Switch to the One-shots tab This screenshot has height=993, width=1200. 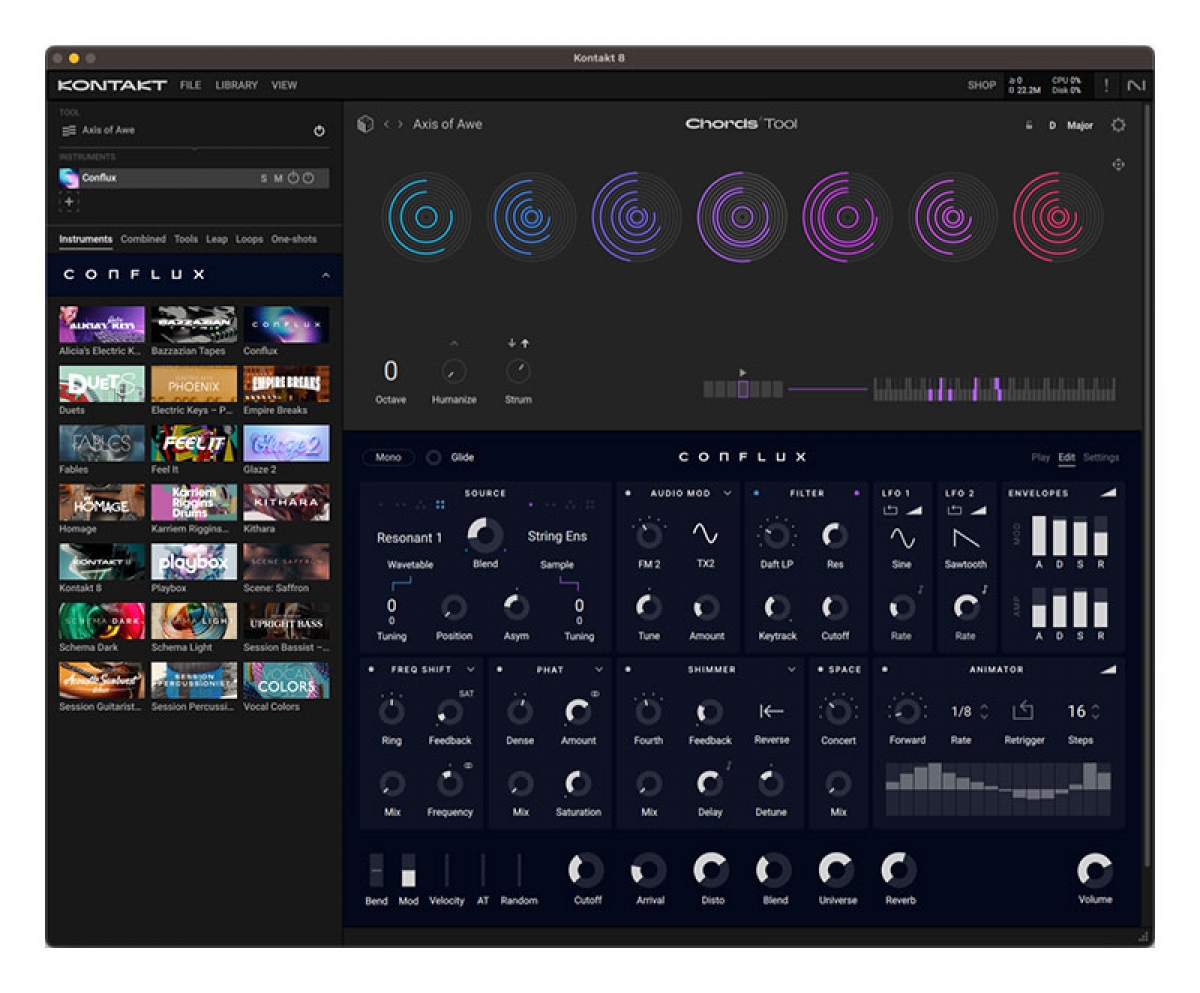click(x=294, y=239)
